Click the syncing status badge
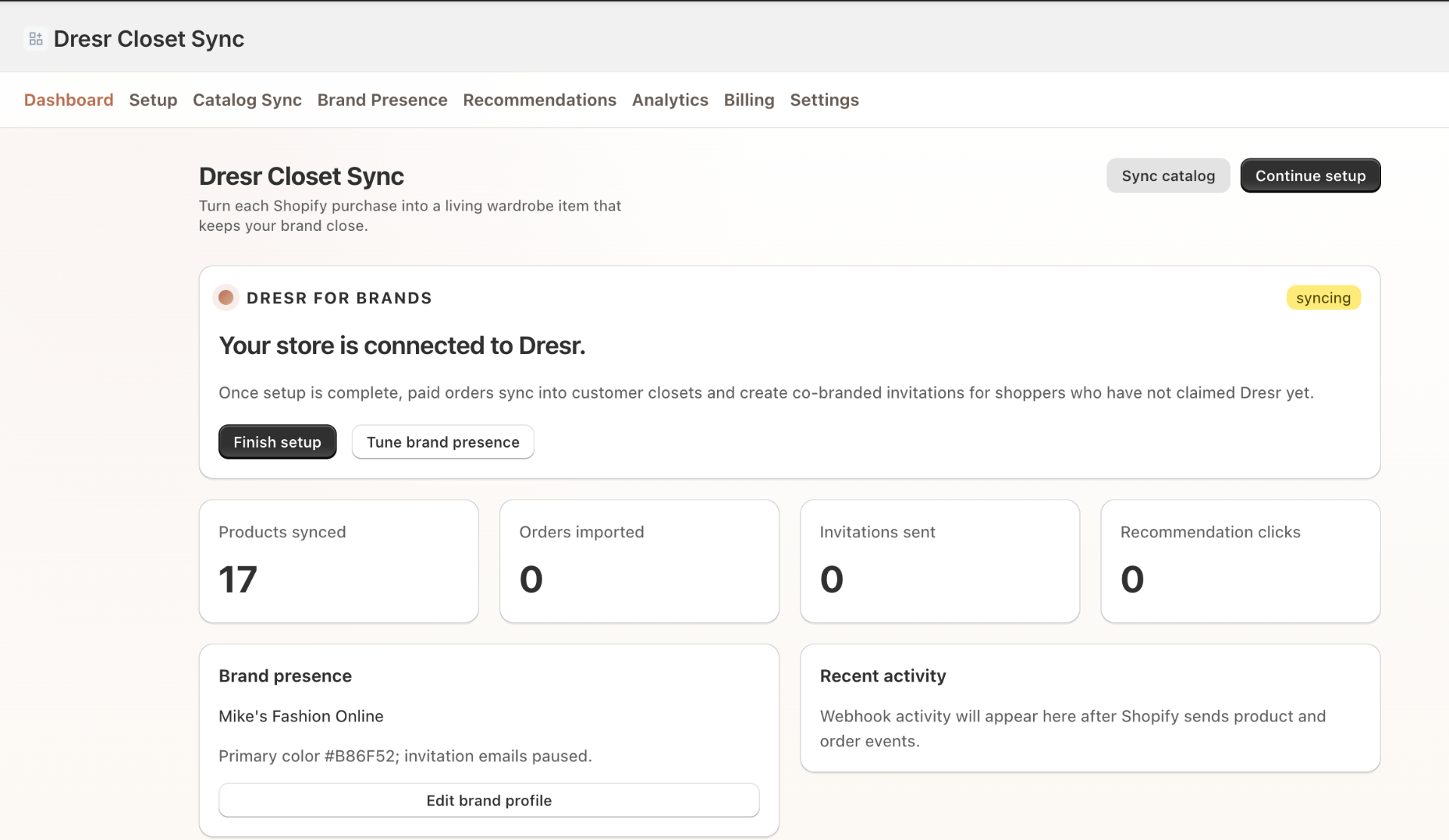This screenshot has width=1449, height=840. [1324, 298]
